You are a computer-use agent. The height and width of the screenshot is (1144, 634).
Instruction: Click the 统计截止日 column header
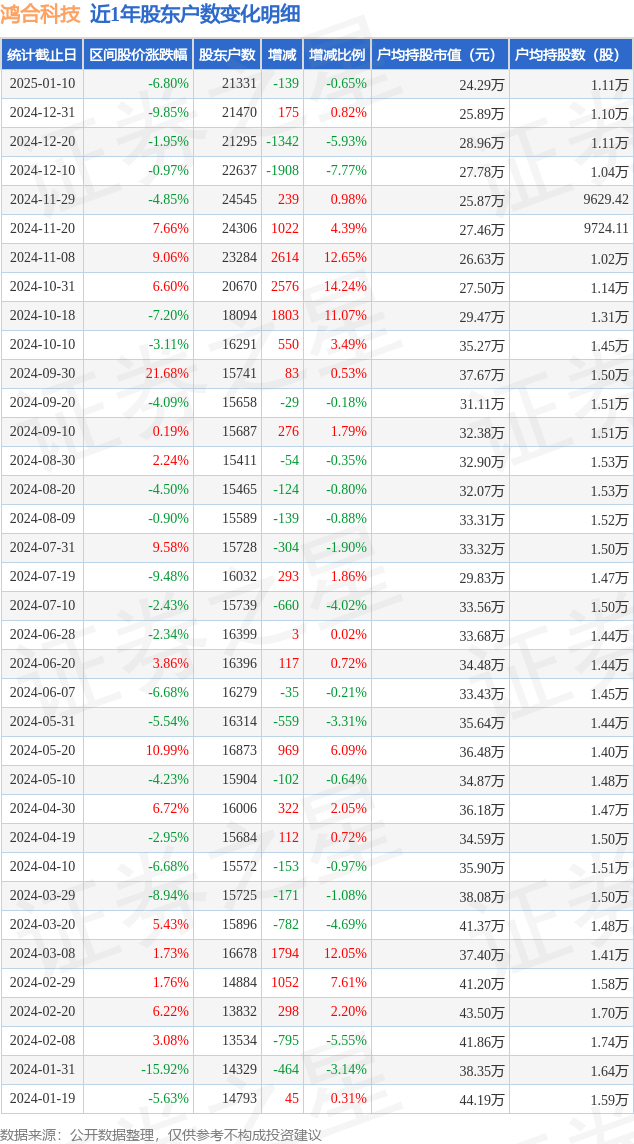pos(42,55)
